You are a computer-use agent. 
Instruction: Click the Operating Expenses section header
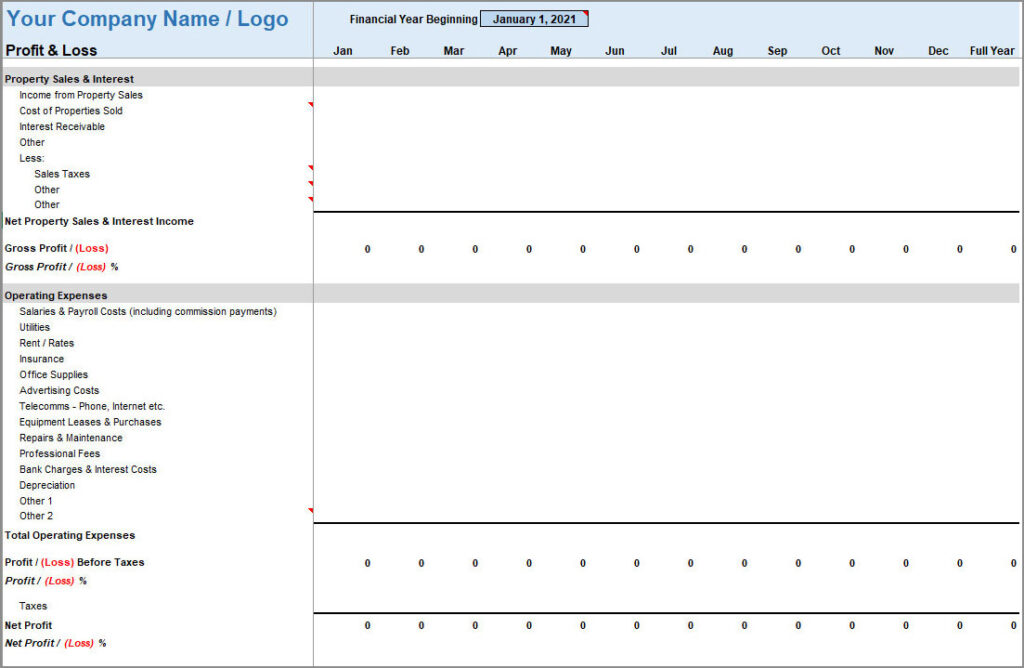(x=56, y=296)
